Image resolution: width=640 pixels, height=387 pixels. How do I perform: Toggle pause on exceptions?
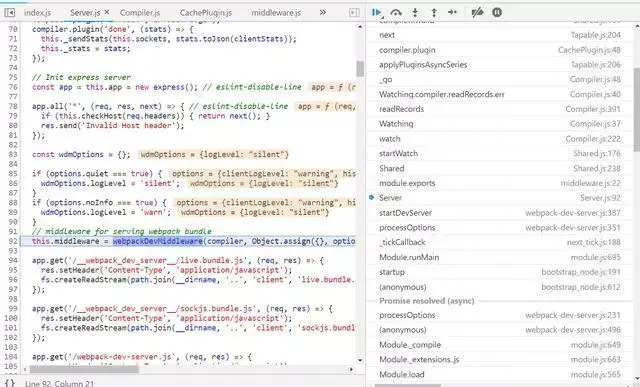pyautogui.click(x=497, y=12)
